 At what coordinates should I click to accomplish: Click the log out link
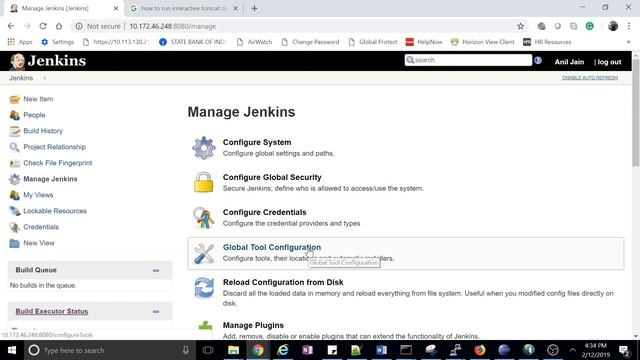coord(609,62)
